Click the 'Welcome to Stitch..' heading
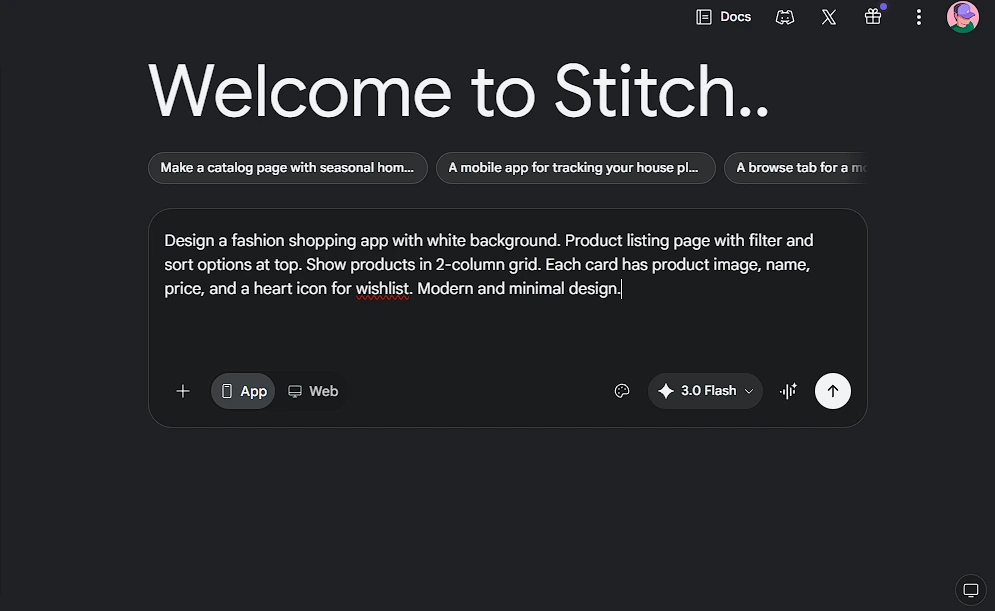Viewport: 995px width, 611px height. point(458,91)
